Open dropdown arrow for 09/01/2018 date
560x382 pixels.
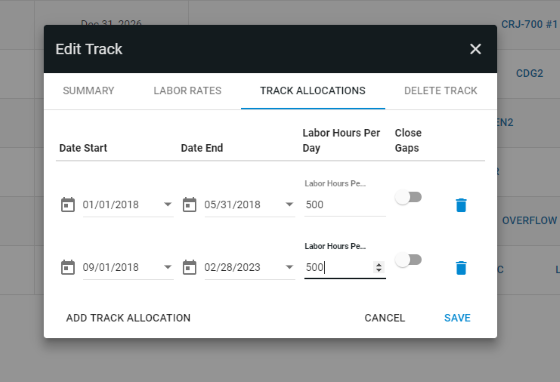(x=168, y=267)
